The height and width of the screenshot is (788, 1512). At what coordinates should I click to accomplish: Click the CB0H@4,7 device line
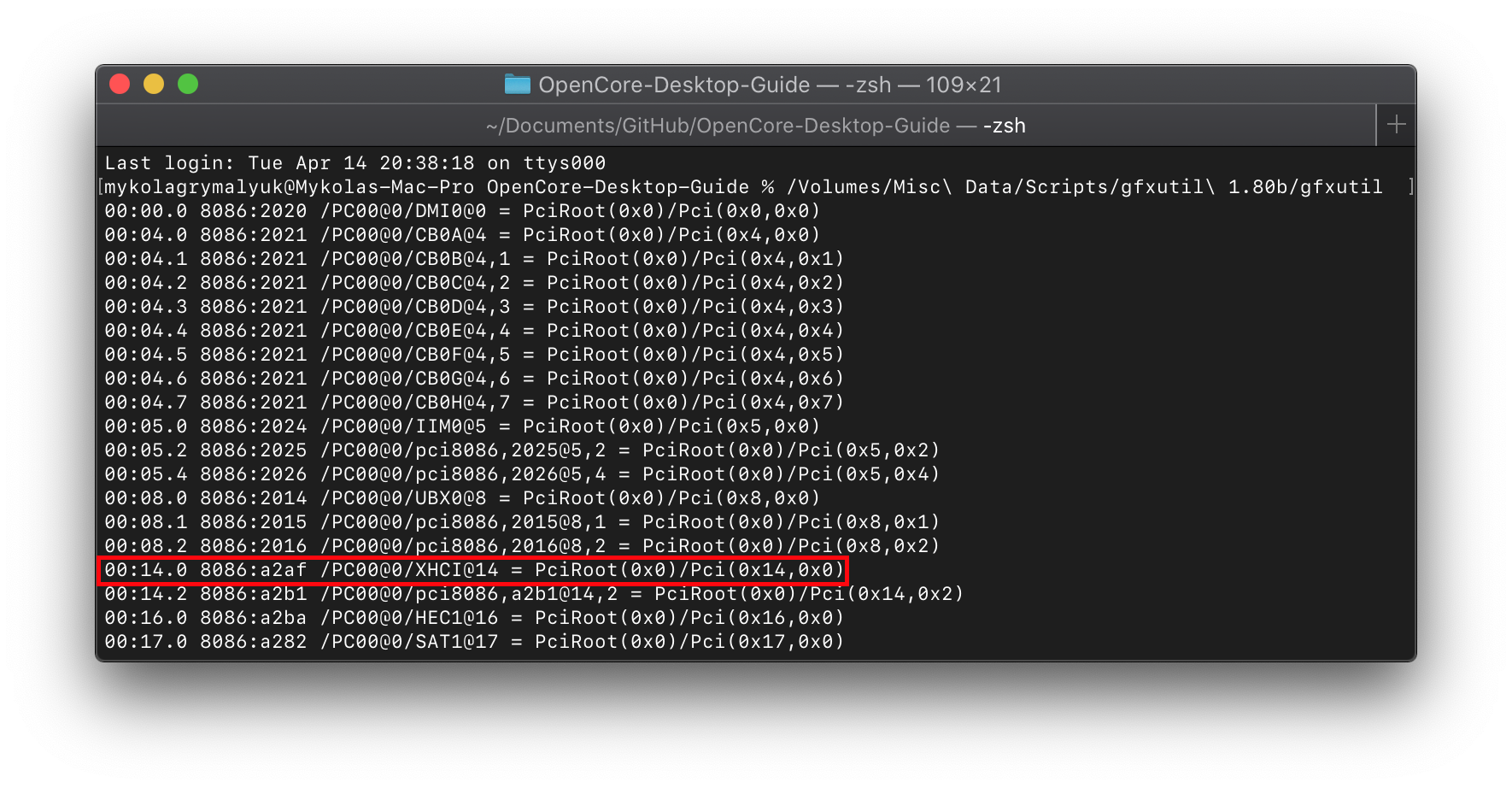pyautogui.click(x=473, y=403)
